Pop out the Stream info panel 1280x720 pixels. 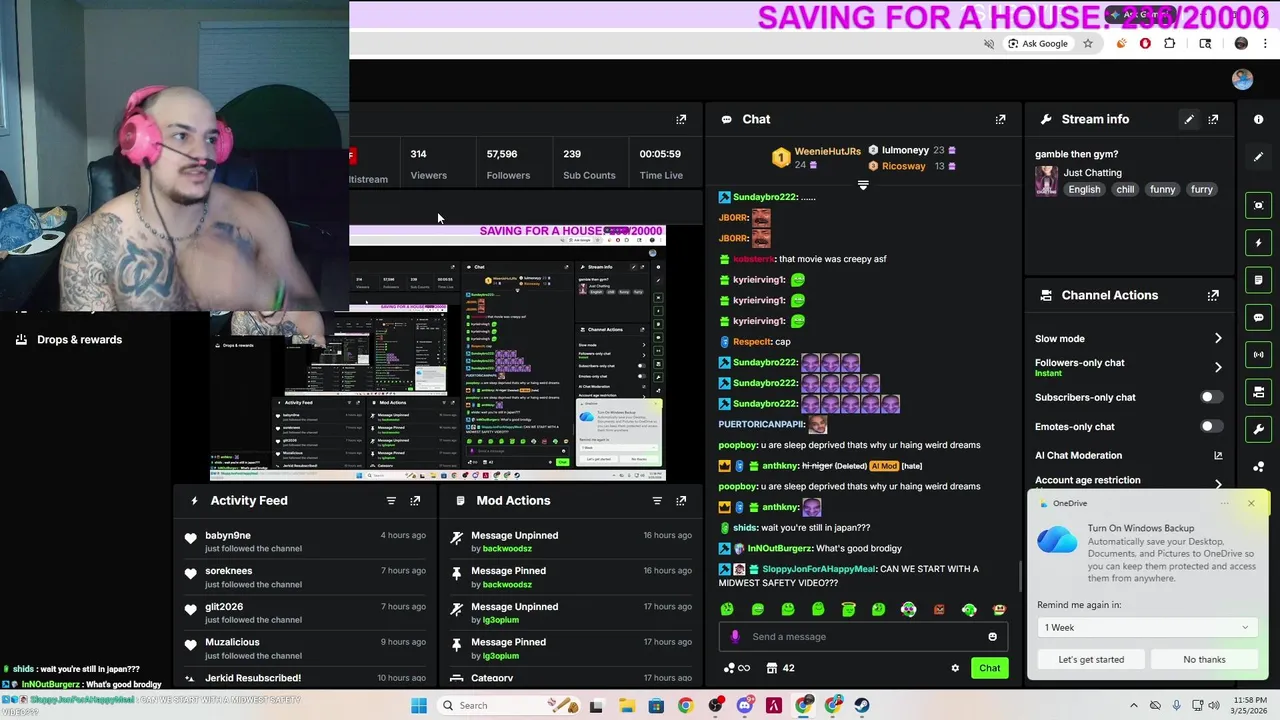click(x=1213, y=119)
